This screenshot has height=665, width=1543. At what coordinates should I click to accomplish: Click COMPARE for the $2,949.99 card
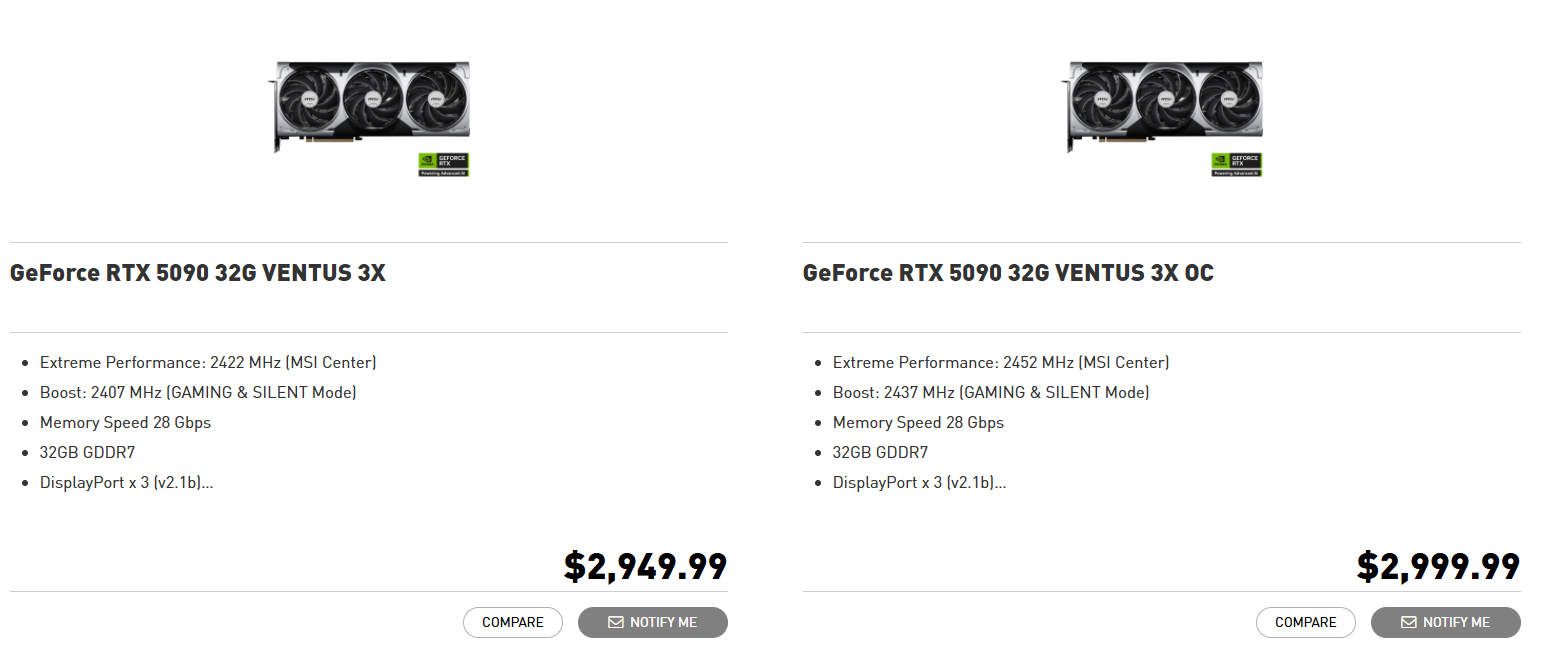(x=513, y=622)
